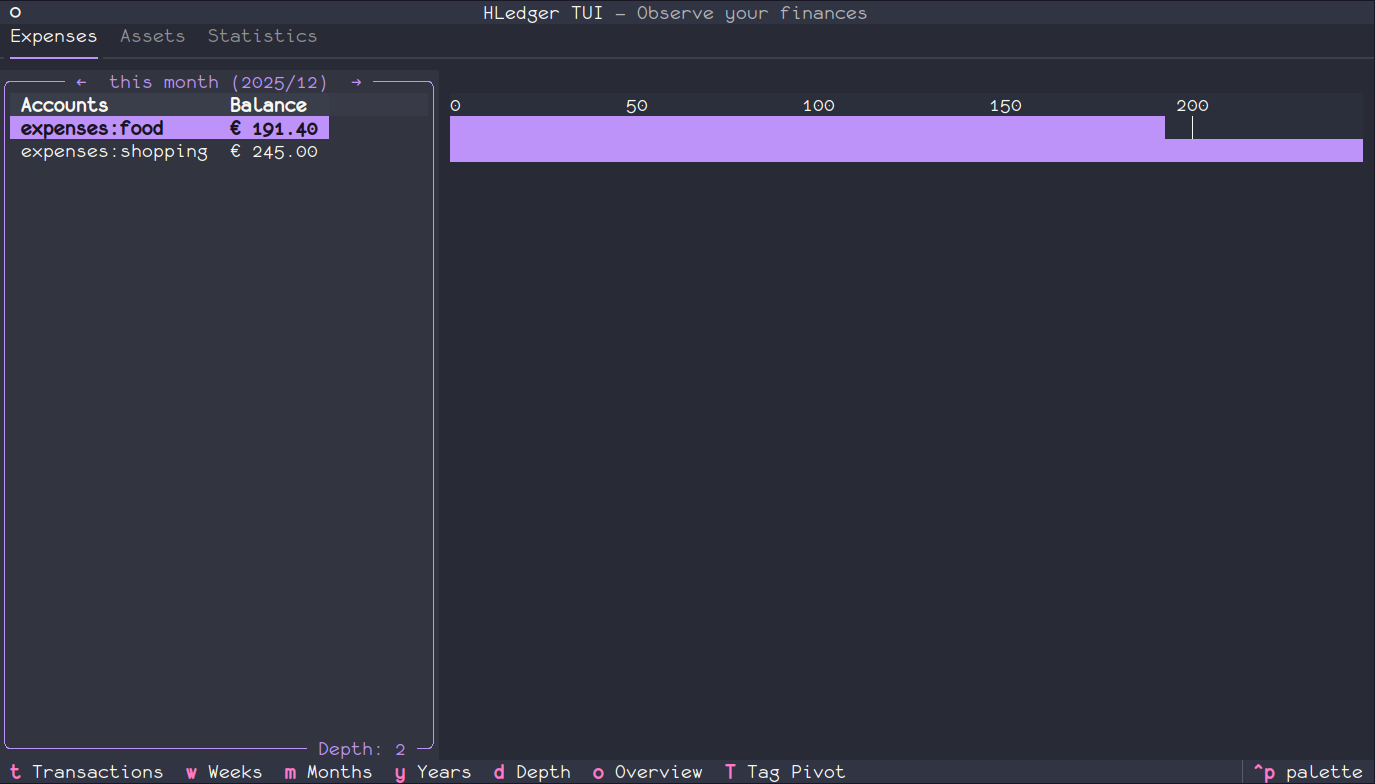Switch to Years period view
Image resolution: width=1375 pixels, height=784 pixels.
click(433, 772)
